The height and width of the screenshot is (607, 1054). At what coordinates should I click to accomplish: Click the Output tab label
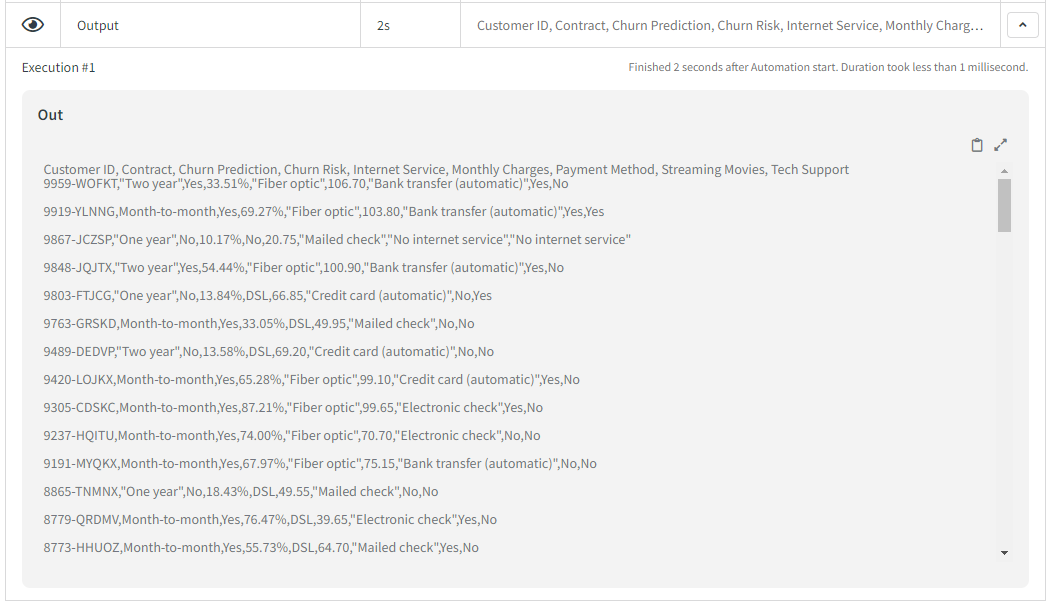(x=96, y=24)
